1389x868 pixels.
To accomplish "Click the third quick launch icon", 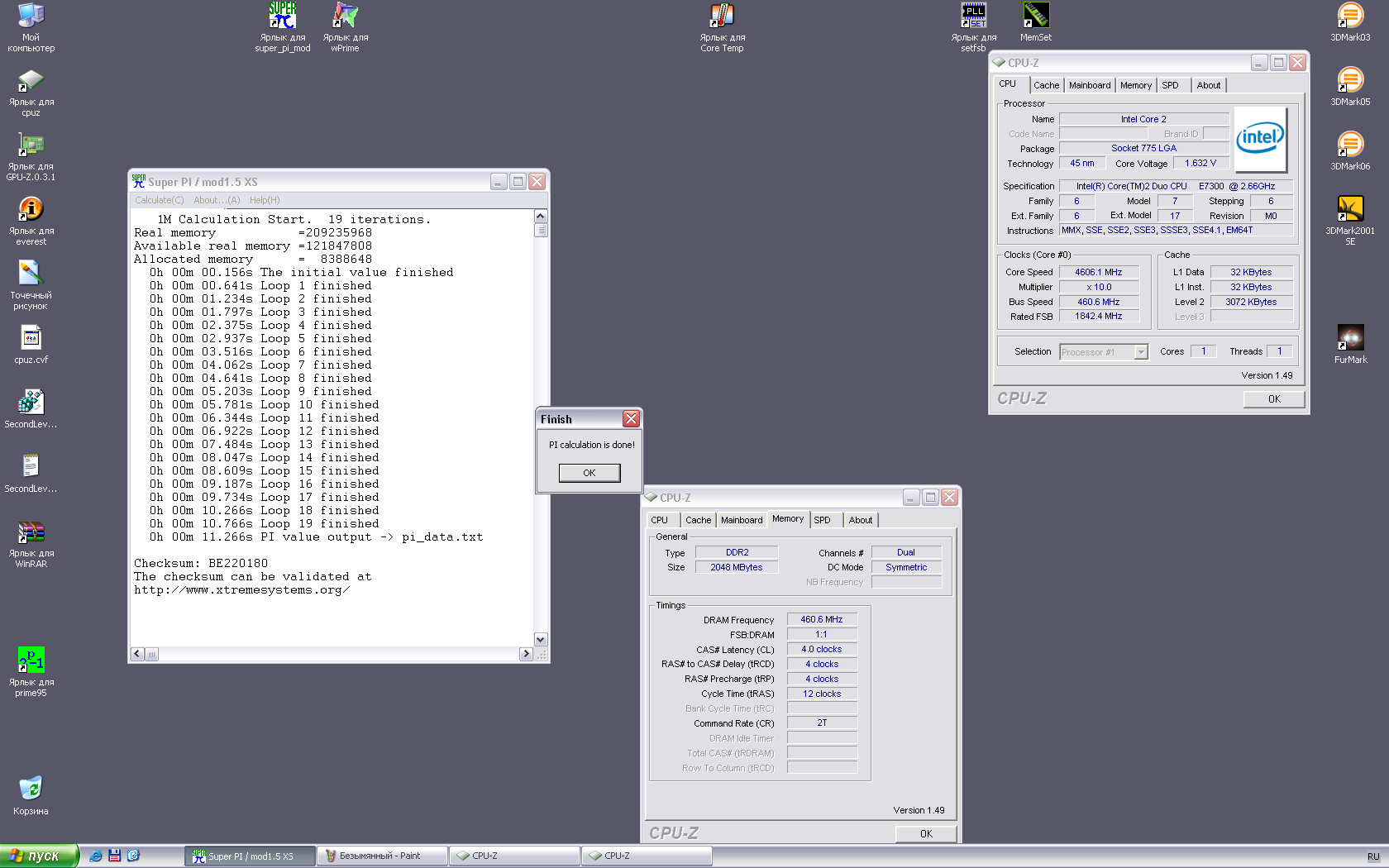I will click(133, 856).
